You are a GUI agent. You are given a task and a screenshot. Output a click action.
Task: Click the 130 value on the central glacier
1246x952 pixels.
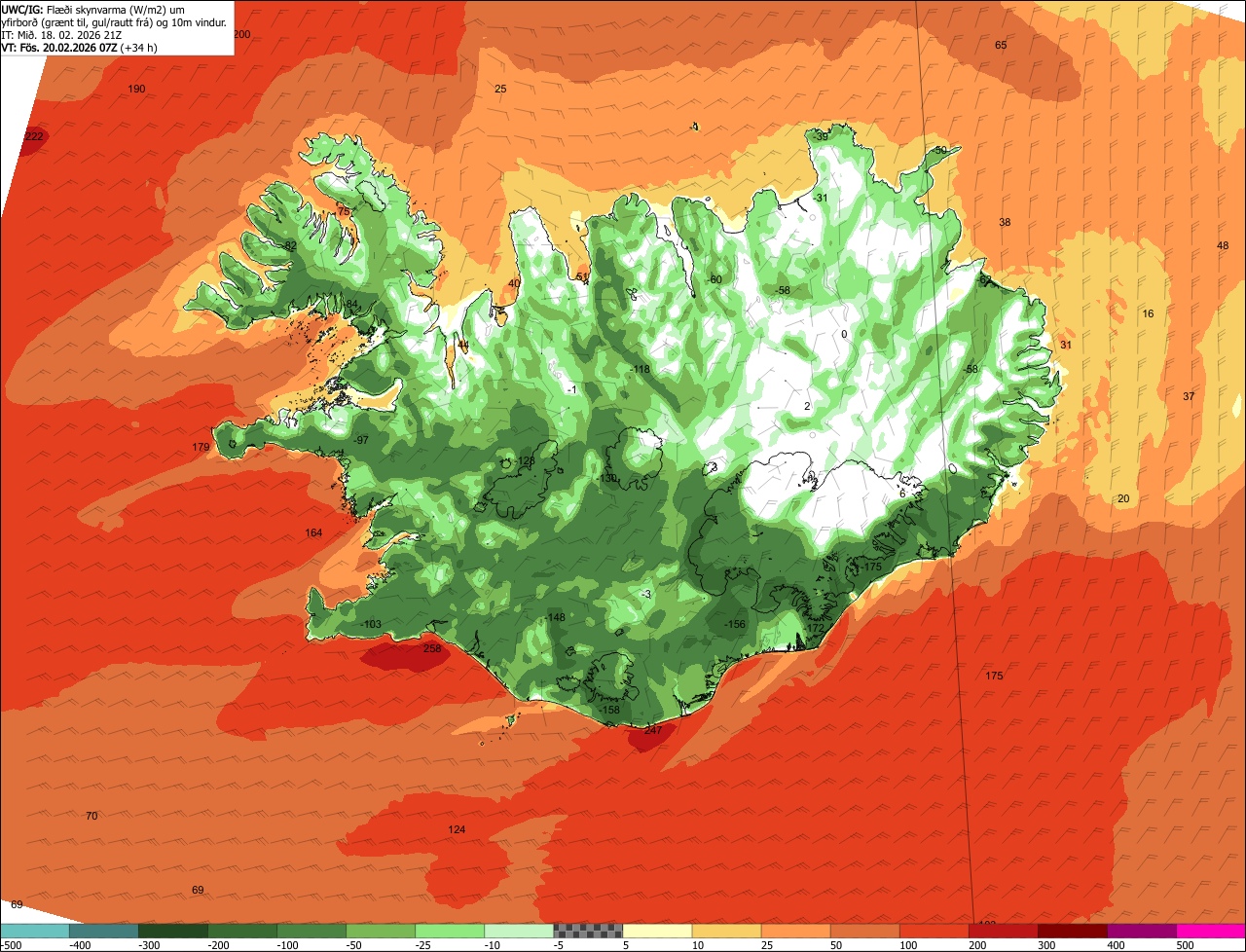[608, 478]
